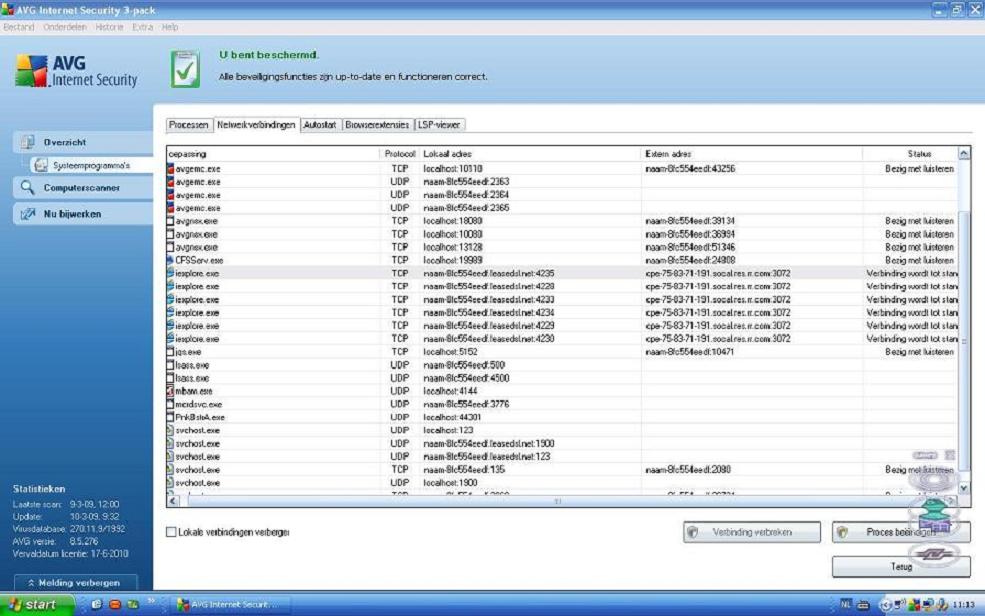Image resolution: width=985 pixels, height=616 pixels.
Task: Select the avgnsx.exe row on localhost:18080
Action: click(x=562, y=221)
